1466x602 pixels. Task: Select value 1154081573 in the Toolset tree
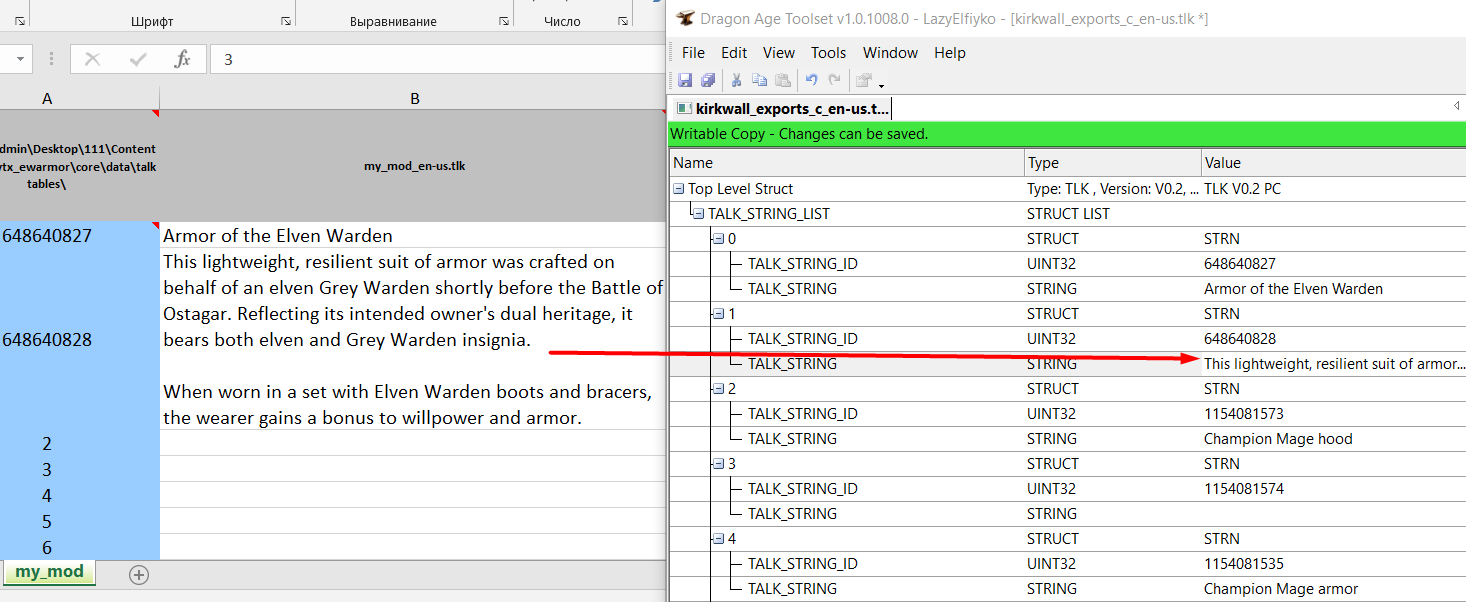1244,414
